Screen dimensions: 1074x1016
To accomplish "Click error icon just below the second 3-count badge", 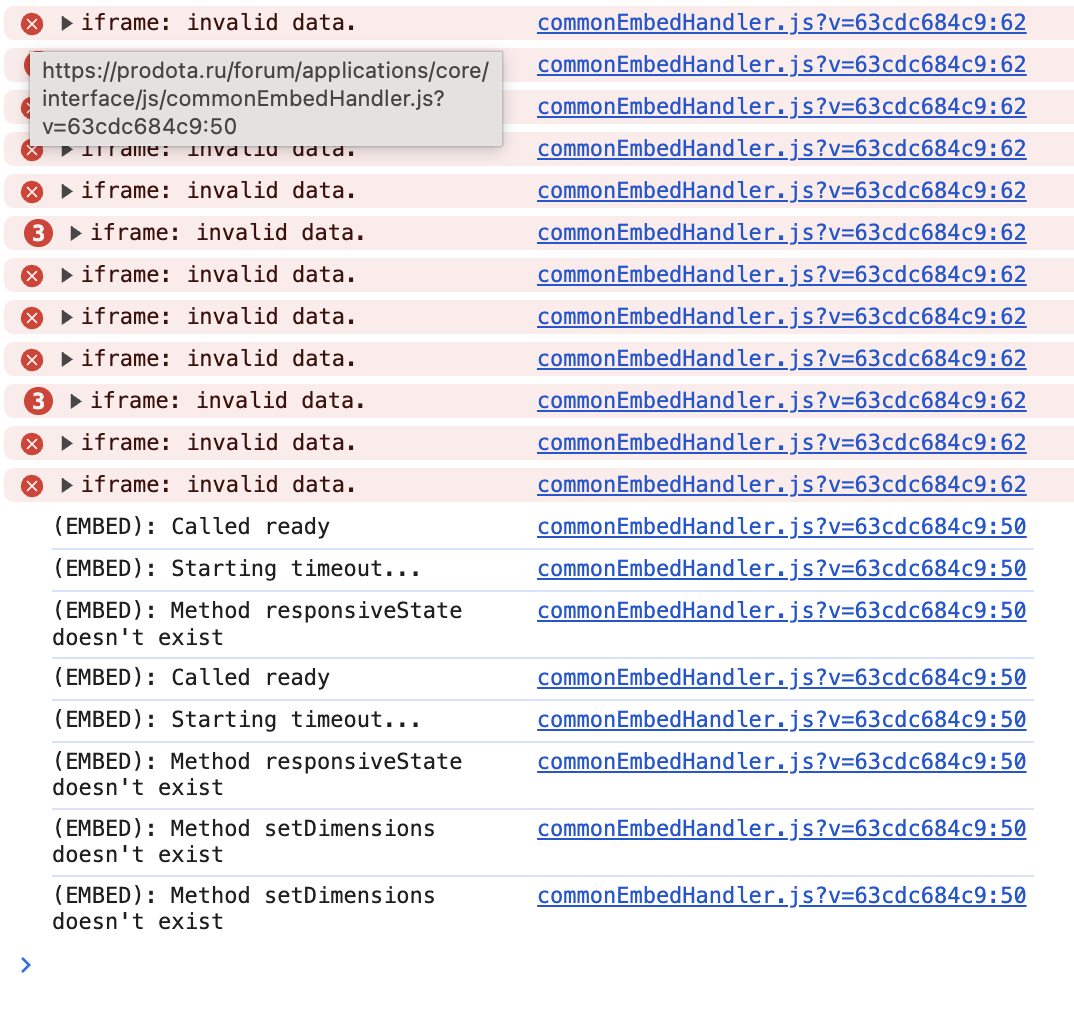I will 33,443.
